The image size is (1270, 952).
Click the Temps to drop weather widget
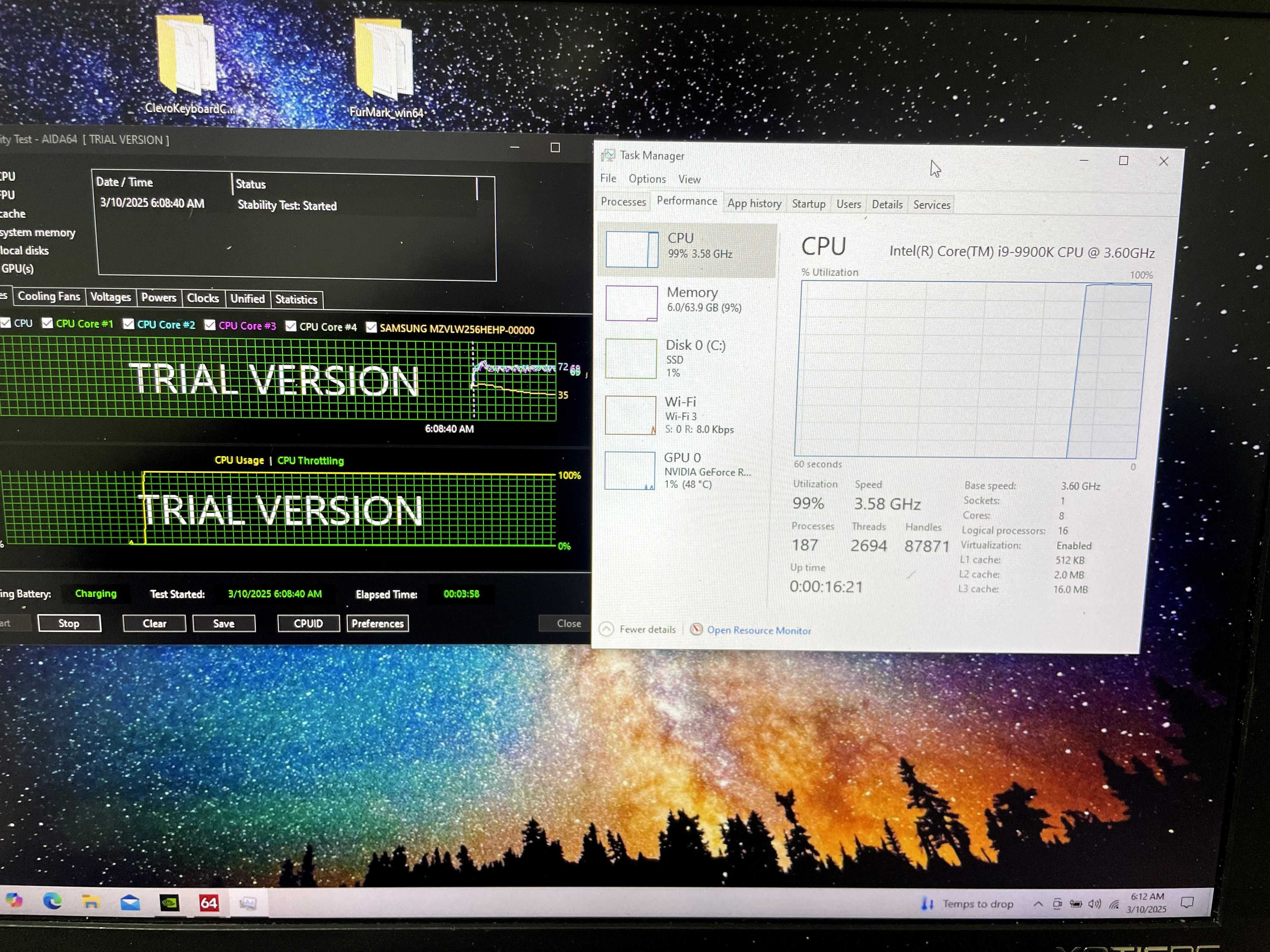(967, 904)
